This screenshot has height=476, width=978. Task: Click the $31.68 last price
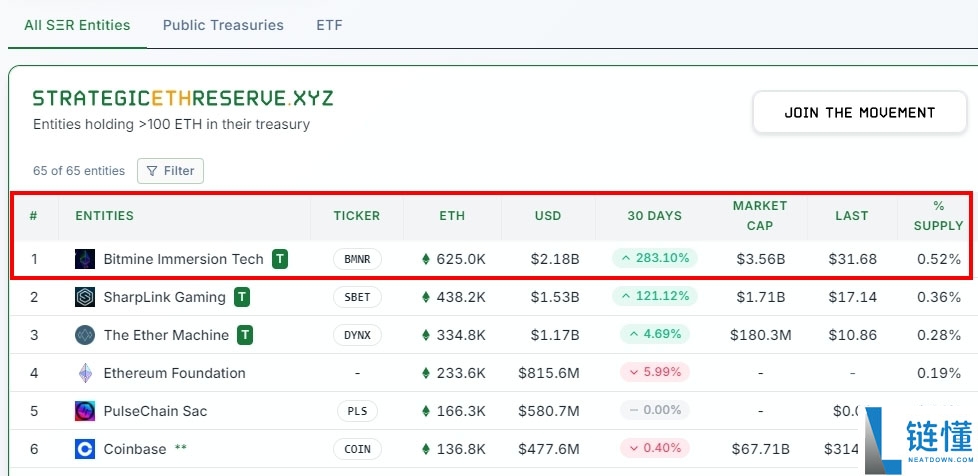[x=853, y=259]
